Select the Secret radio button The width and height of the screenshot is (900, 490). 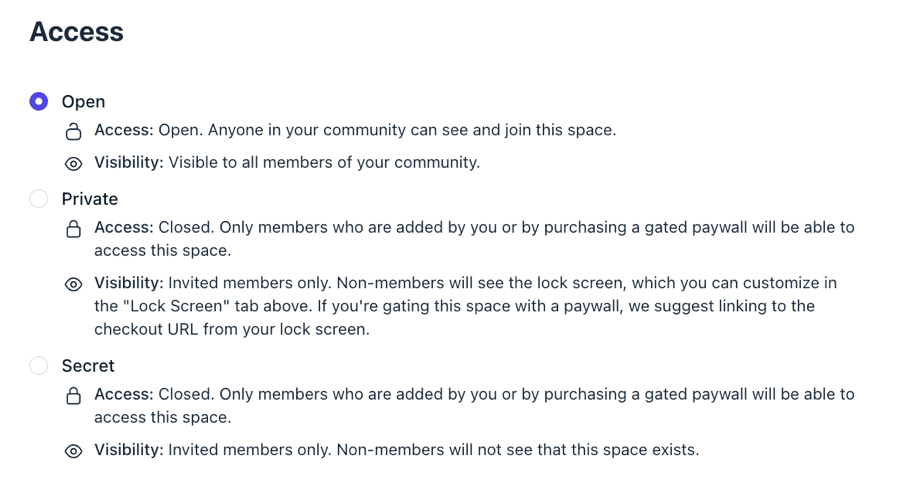tap(39, 366)
